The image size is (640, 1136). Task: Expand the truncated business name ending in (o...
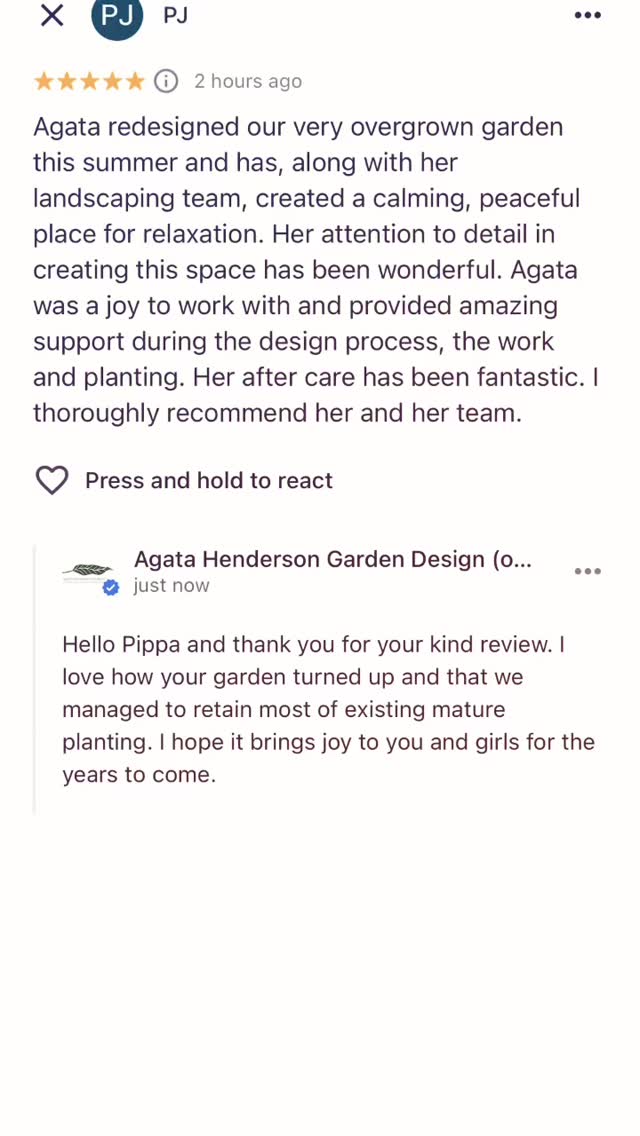click(x=333, y=560)
